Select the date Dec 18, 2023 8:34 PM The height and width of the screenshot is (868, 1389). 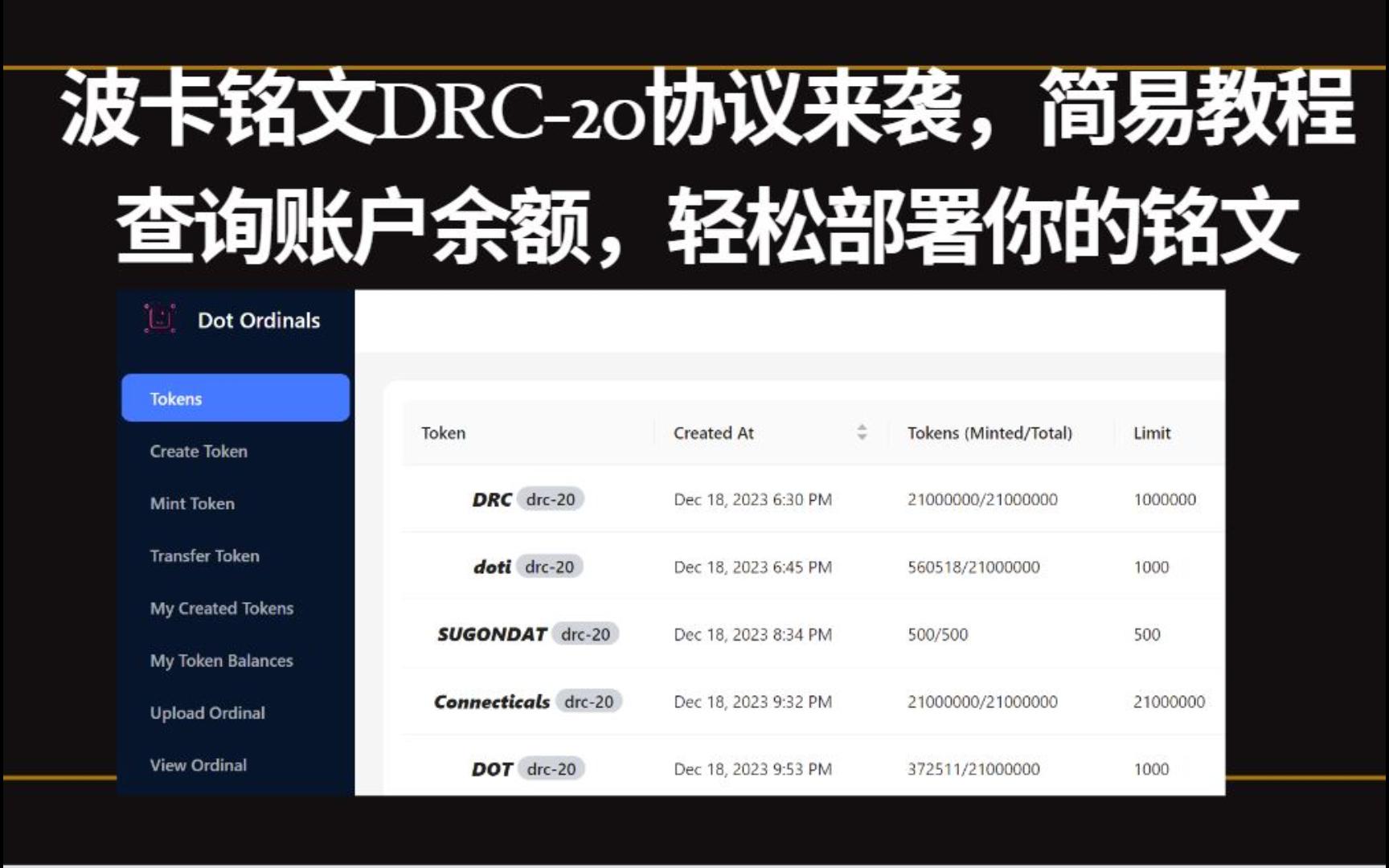[752, 635]
